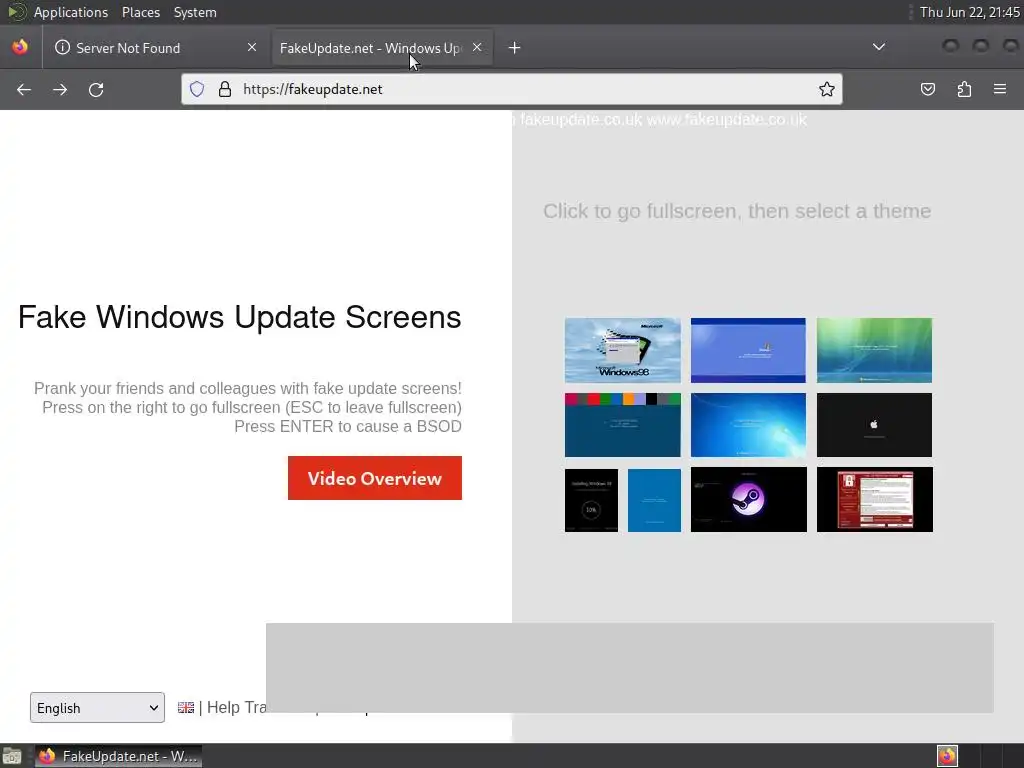Expand the list all tabs chevron
The height and width of the screenshot is (768, 1024).
(x=879, y=47)
